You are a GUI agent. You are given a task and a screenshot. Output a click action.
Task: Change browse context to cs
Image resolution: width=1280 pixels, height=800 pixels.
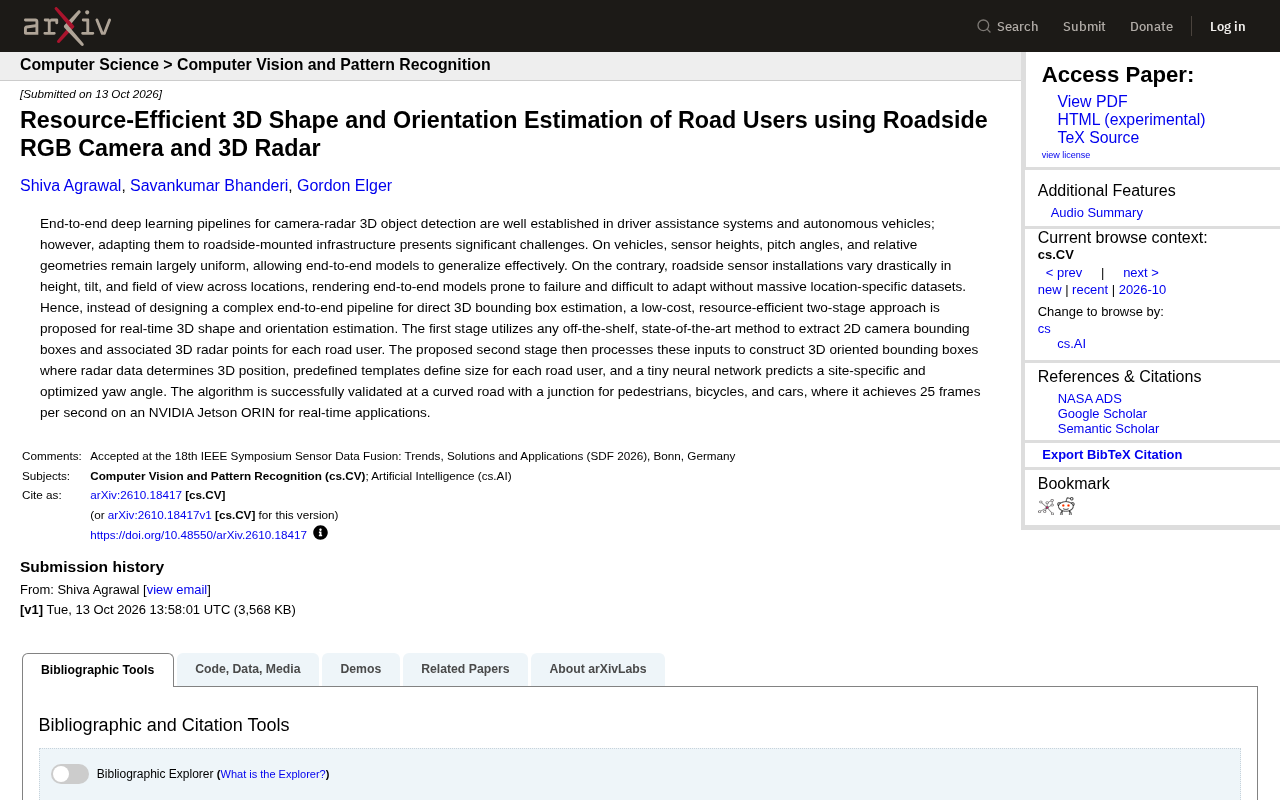pos(1044,329)
